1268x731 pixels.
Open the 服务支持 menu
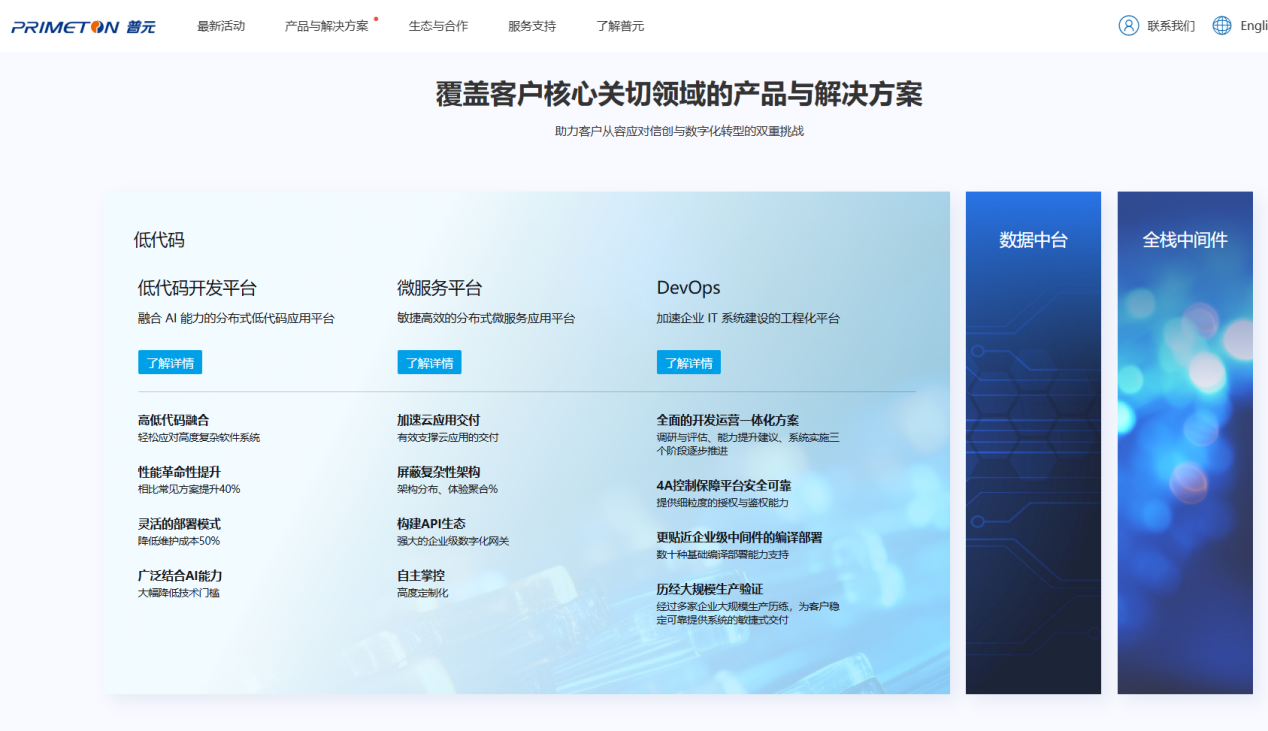(532, 26)
